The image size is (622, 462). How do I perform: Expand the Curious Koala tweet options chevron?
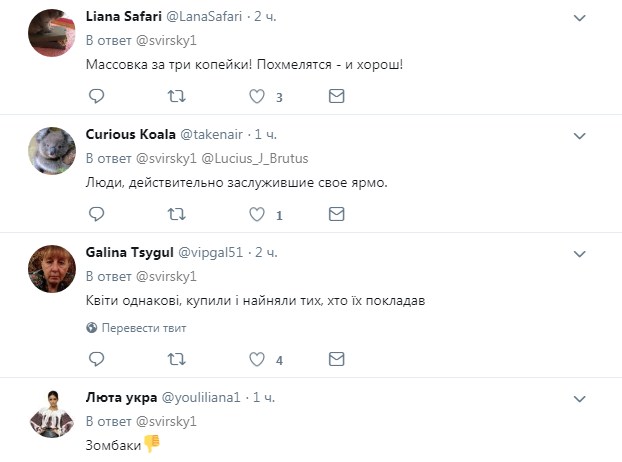click(579, 134)
